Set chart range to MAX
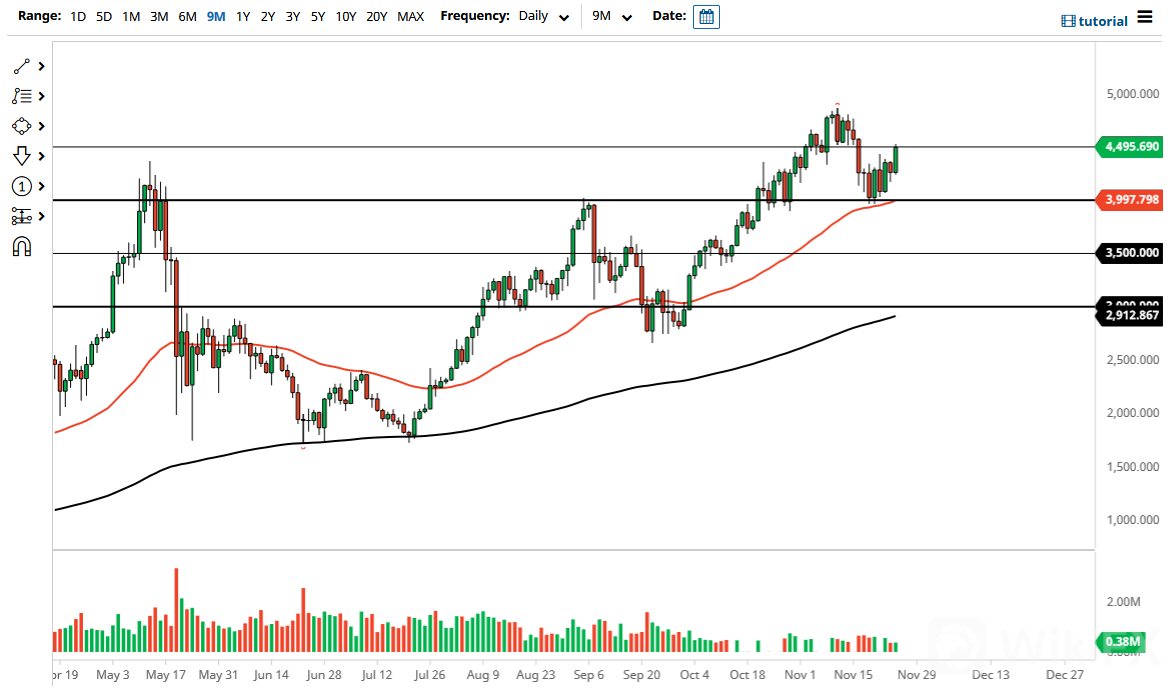The height and width of the screenshot is (696, 1172). pyautogui.click(x=410, y=17)
